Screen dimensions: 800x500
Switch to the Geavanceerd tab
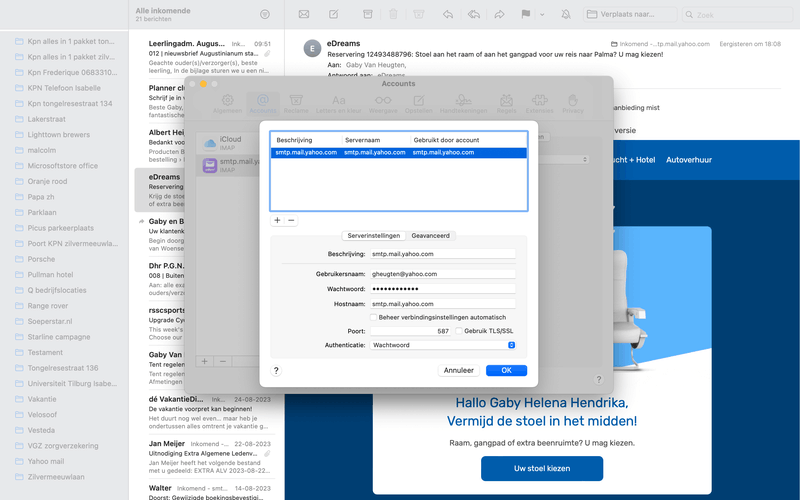[x=431, y=236]
